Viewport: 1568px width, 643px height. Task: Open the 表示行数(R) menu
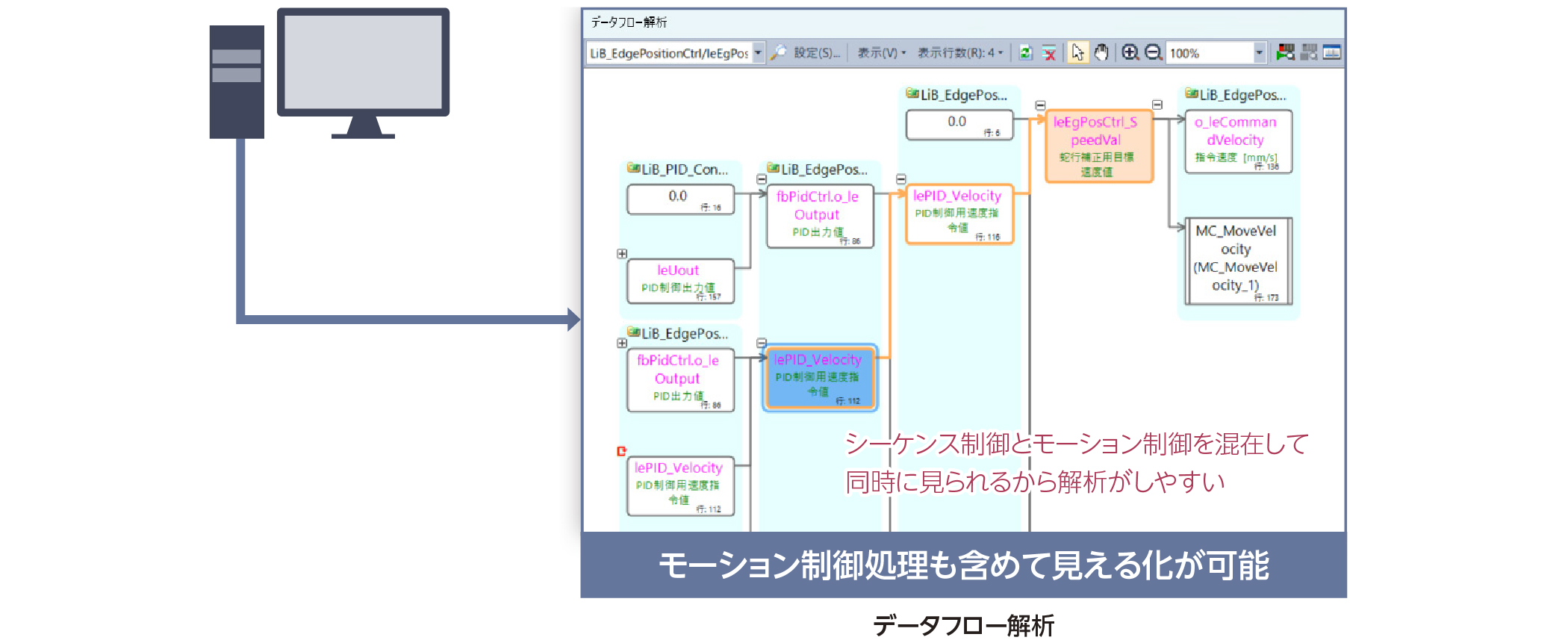pyautogui.click(x=959, y=53)
